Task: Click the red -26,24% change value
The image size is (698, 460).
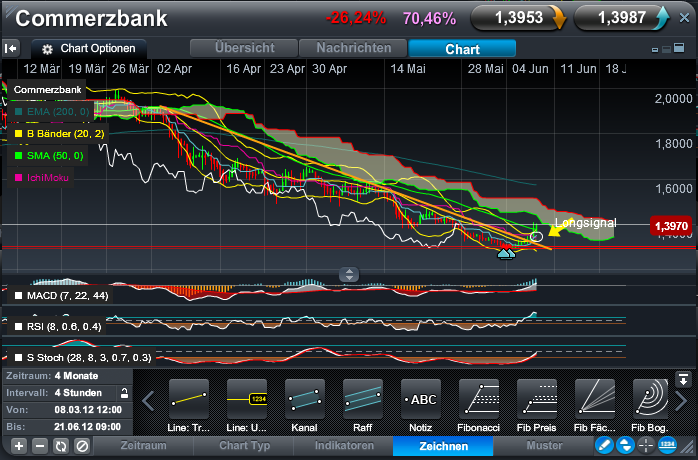Action: (356, 18)
